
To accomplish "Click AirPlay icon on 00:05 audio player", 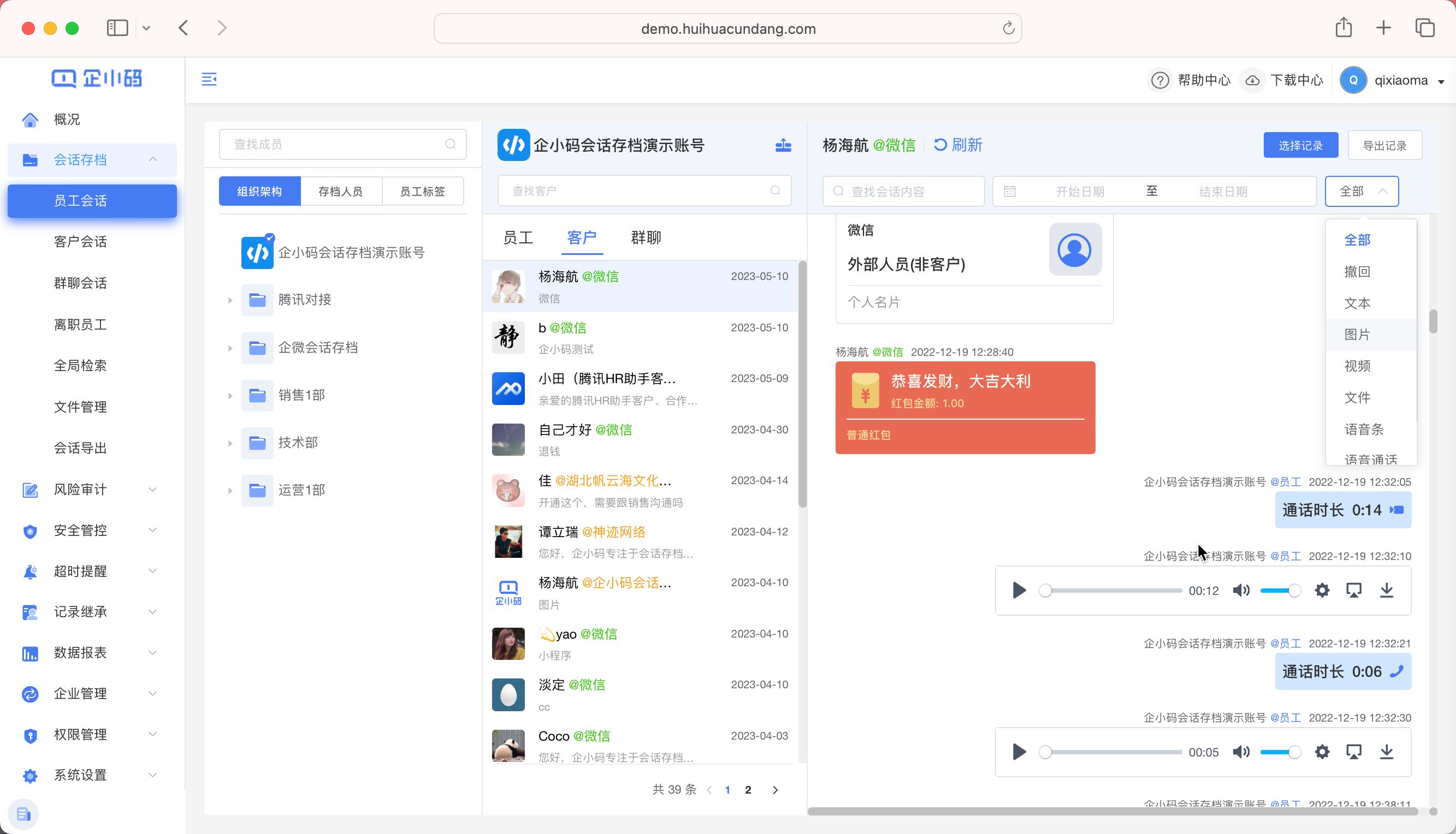I will [1354, 752].
